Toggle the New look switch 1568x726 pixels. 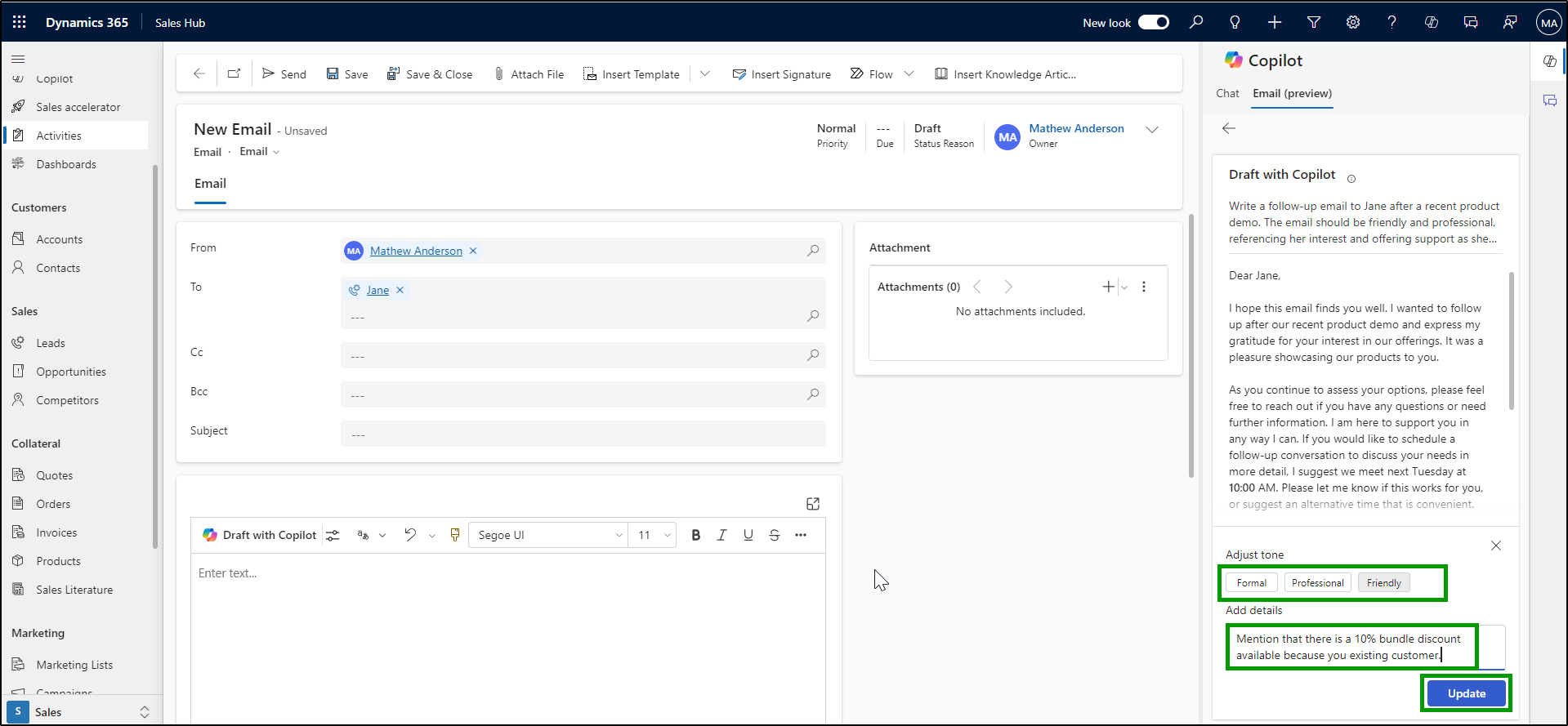[x=1153, y=22]
